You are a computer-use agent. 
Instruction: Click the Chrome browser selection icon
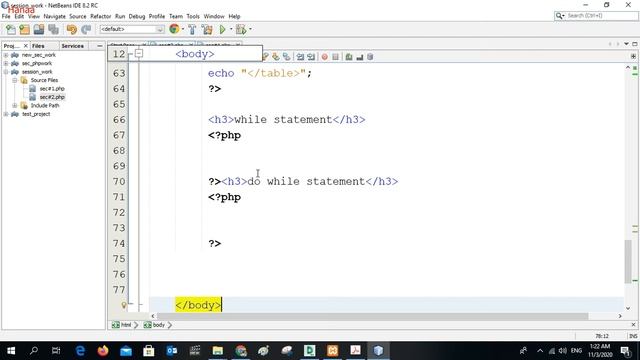tap(174, 29)
